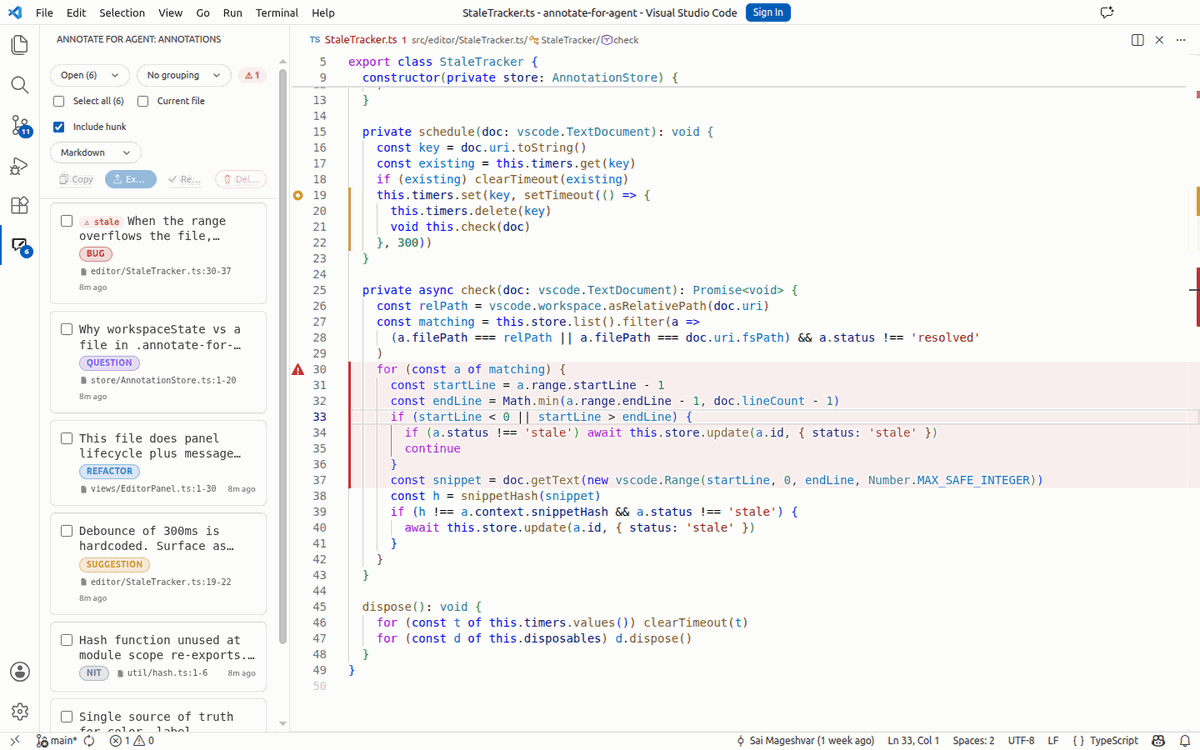Viewport: 1200px width, 750px height.
Task: Open the Search view in activity bar
Action: (19, 85)
